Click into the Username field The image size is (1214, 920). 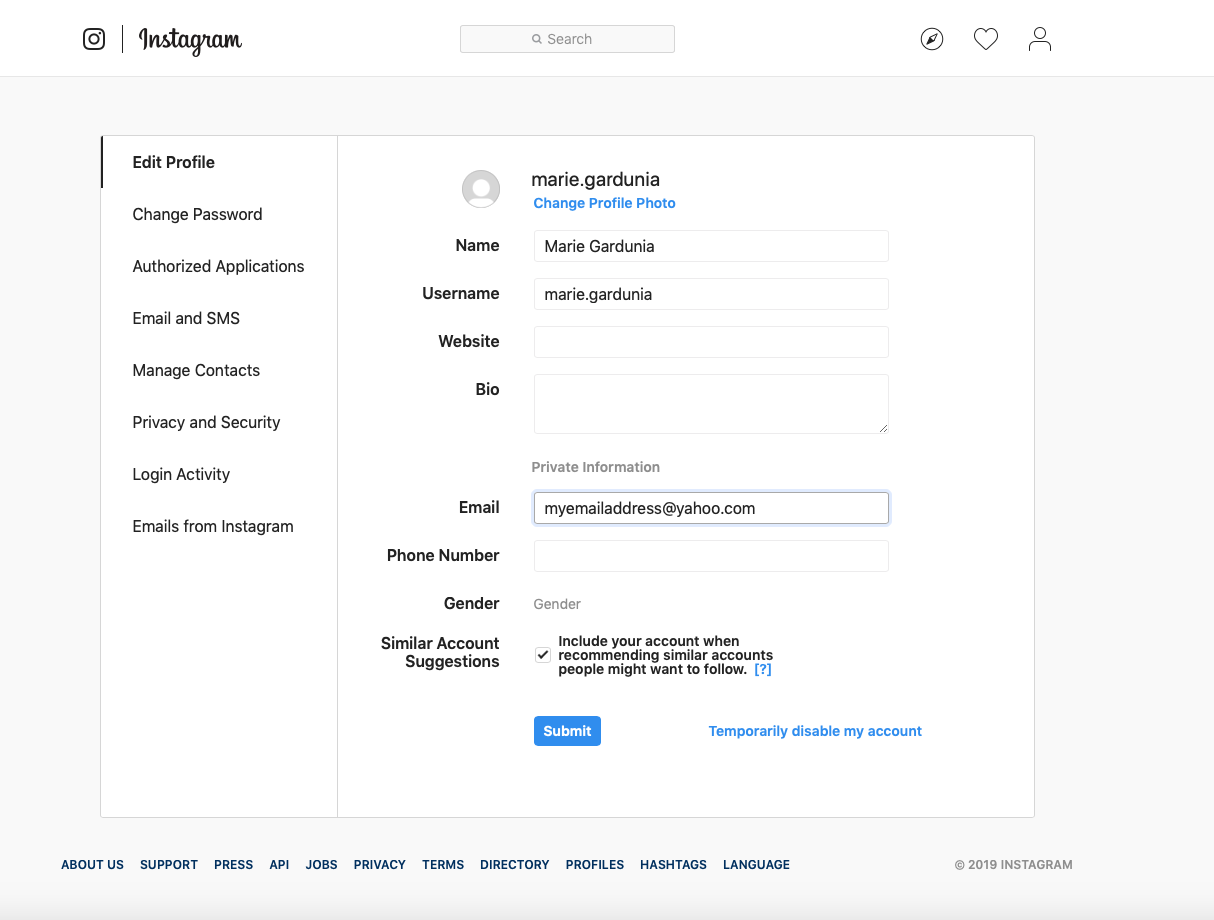click(711, 294)
